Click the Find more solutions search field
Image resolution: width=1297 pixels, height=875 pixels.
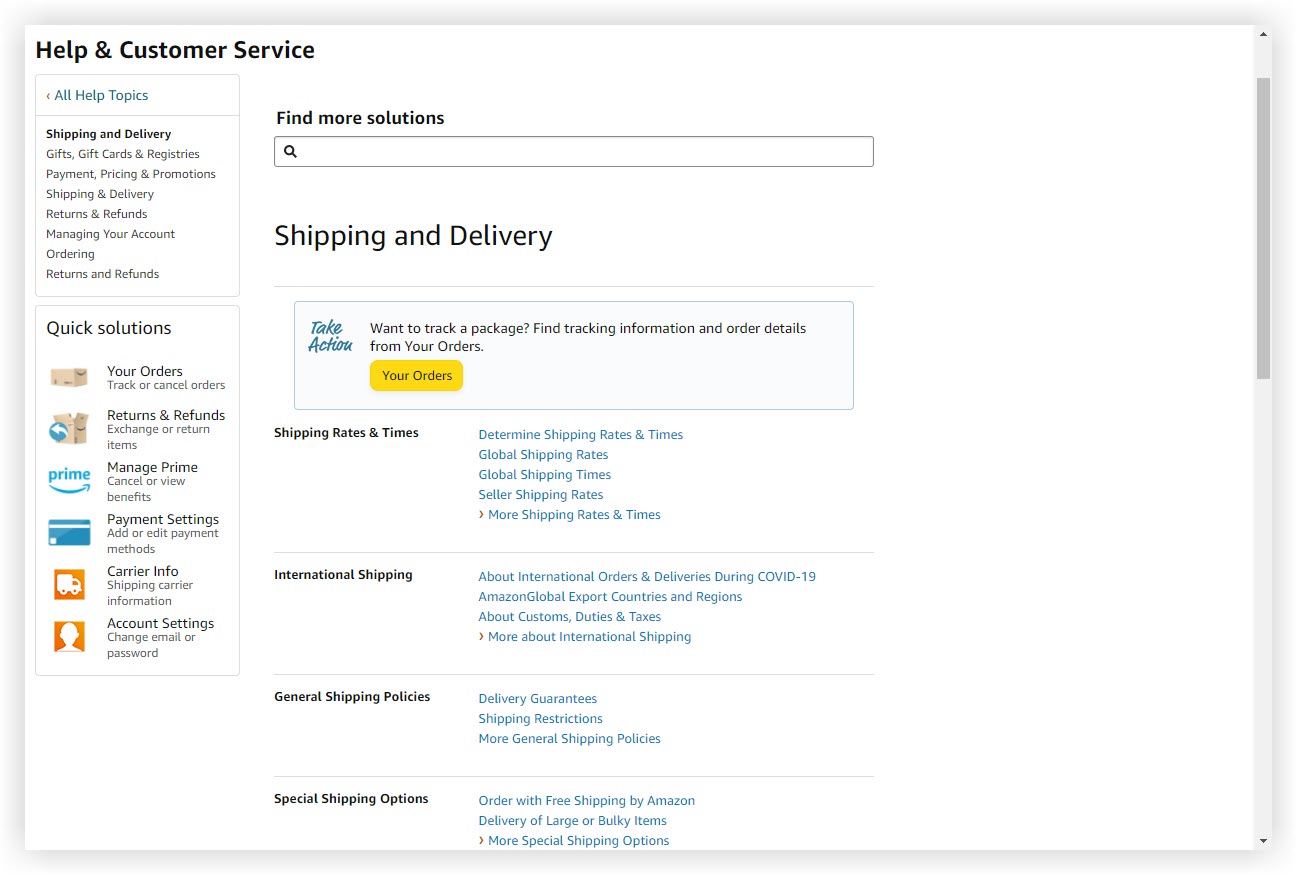click(x=585, y=152)
